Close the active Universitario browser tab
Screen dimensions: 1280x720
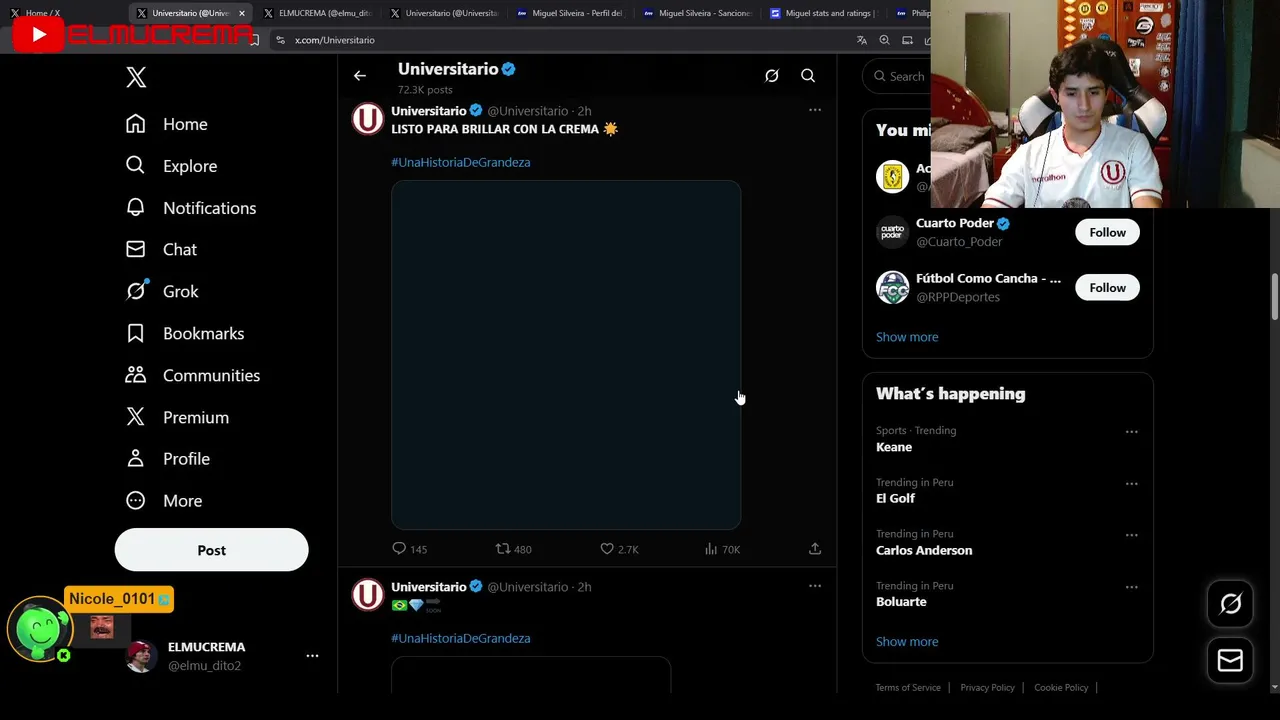(x=241, y=13)
